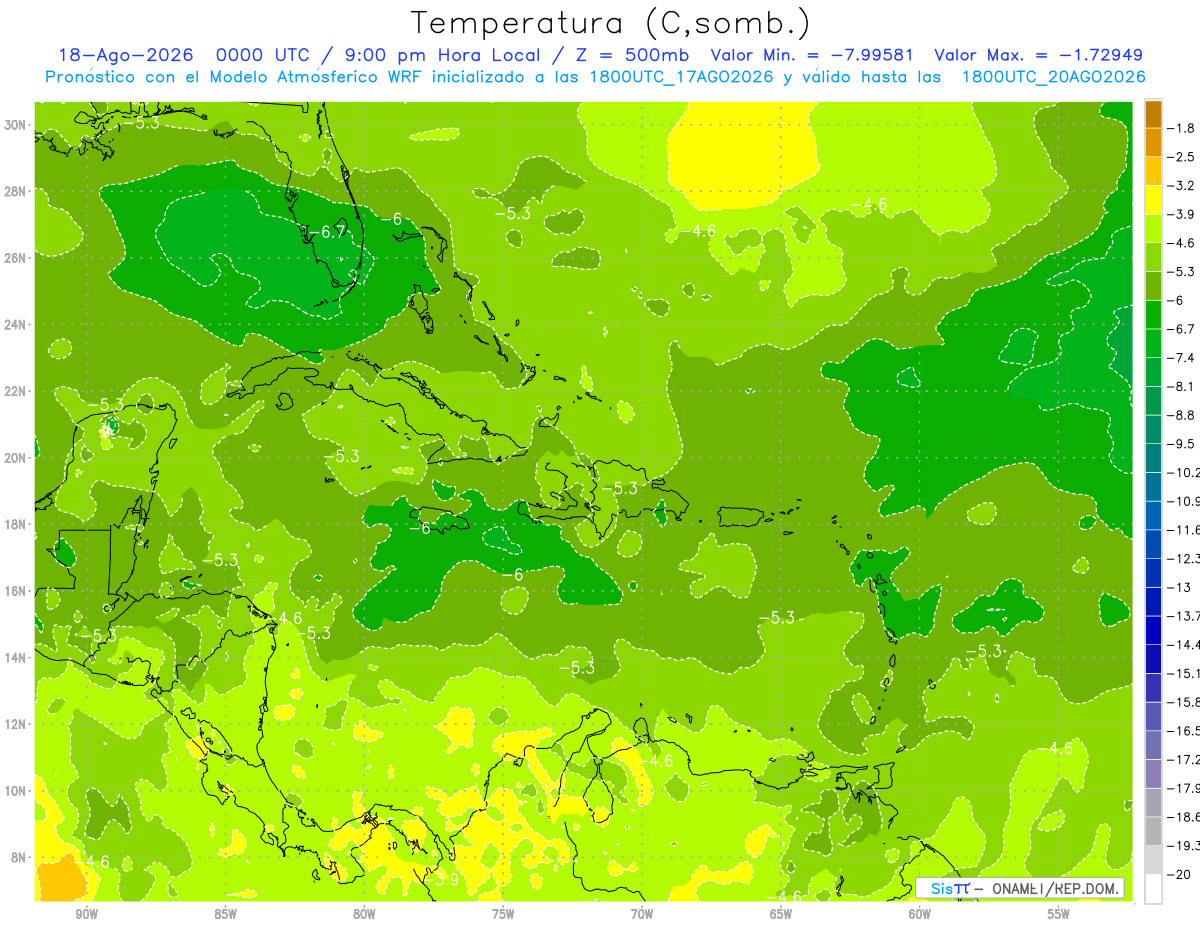Pick the orange swatch between -1.8 and -2.5
Viewport: 1200px width, 927px height.
pyautogui.click(x=1153, y=143)
